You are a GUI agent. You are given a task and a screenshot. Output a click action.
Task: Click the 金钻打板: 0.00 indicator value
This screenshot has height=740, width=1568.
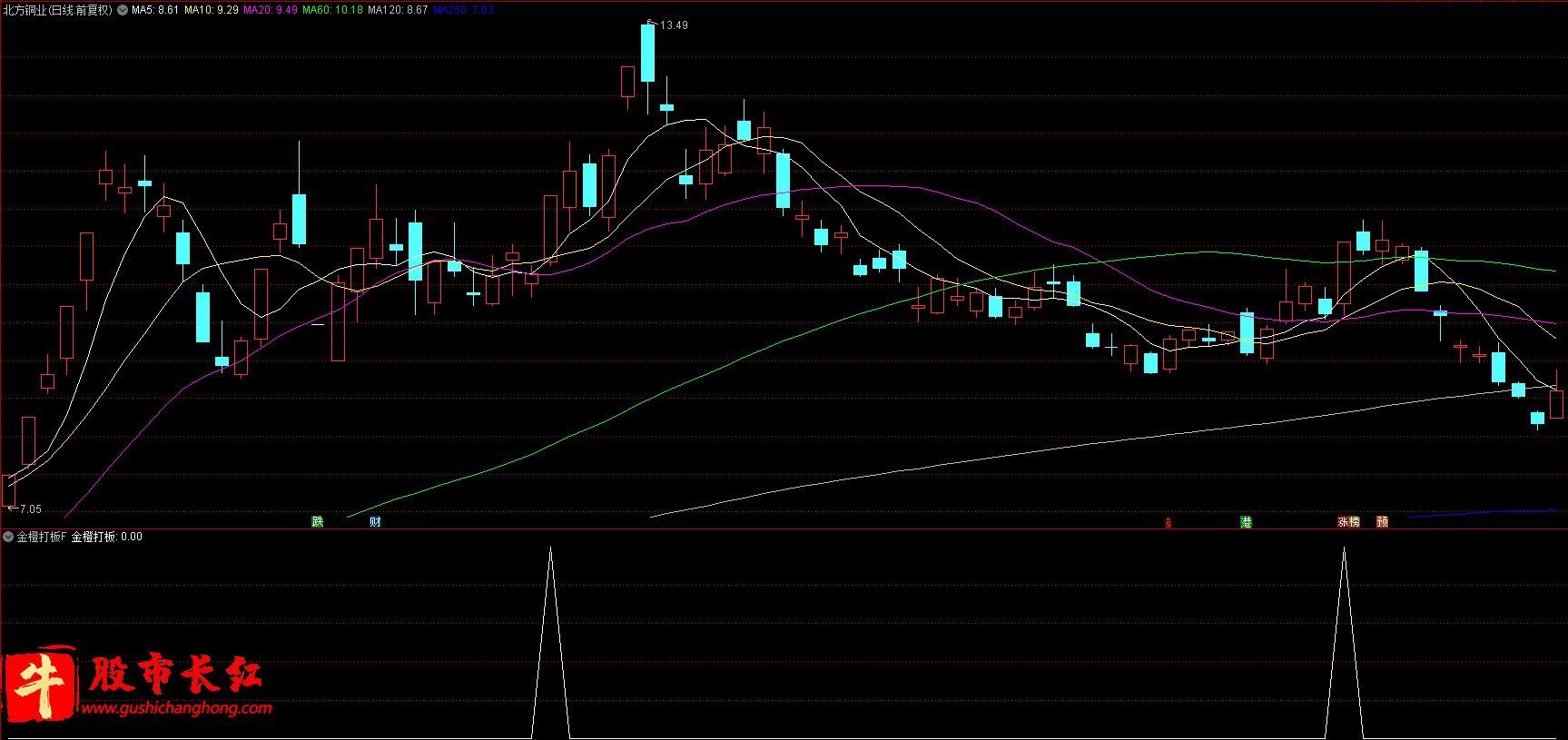point(107,537)
